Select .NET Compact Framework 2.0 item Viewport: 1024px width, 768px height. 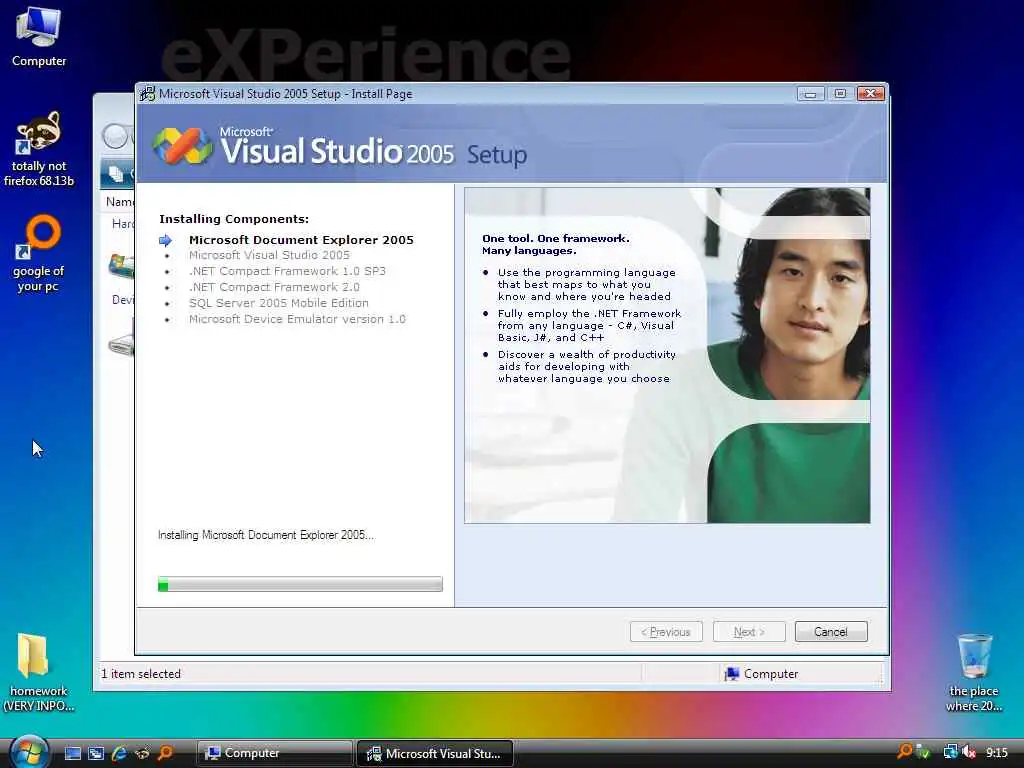point(274,287)
